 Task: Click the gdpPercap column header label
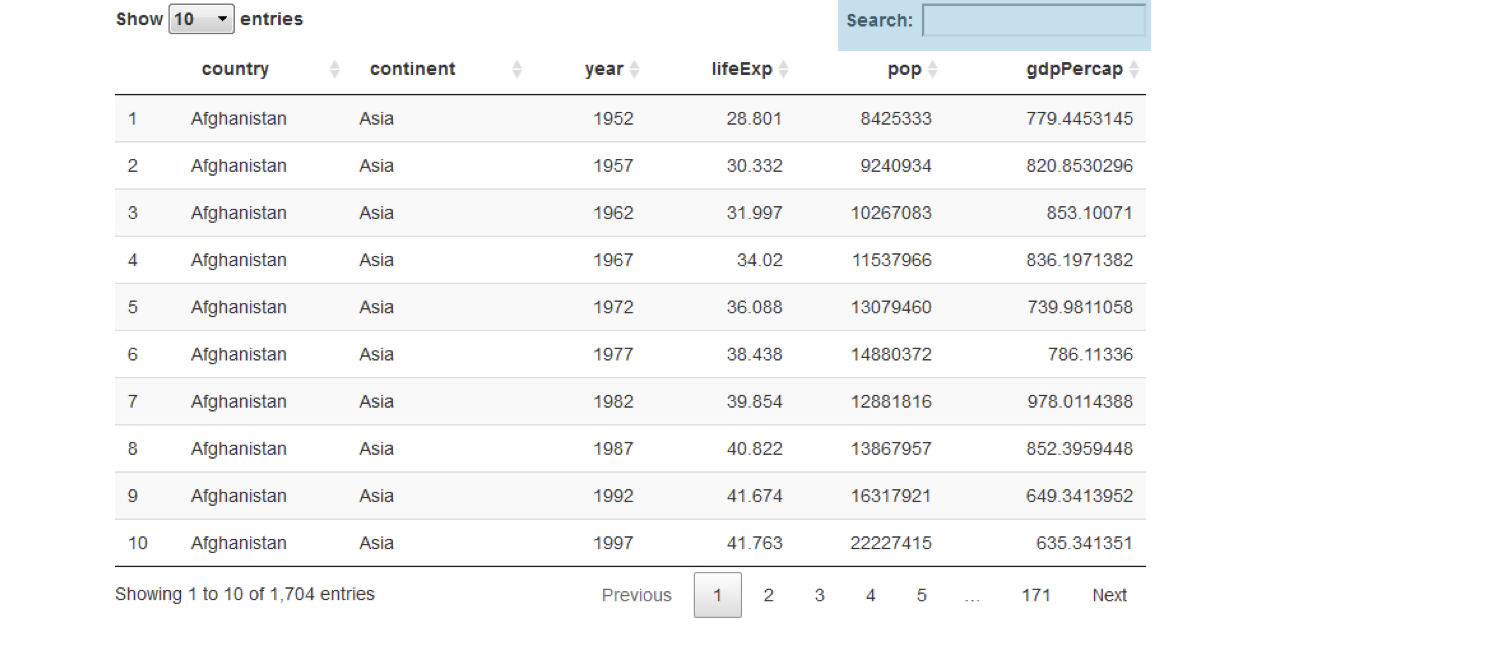tap(1074, 69)
